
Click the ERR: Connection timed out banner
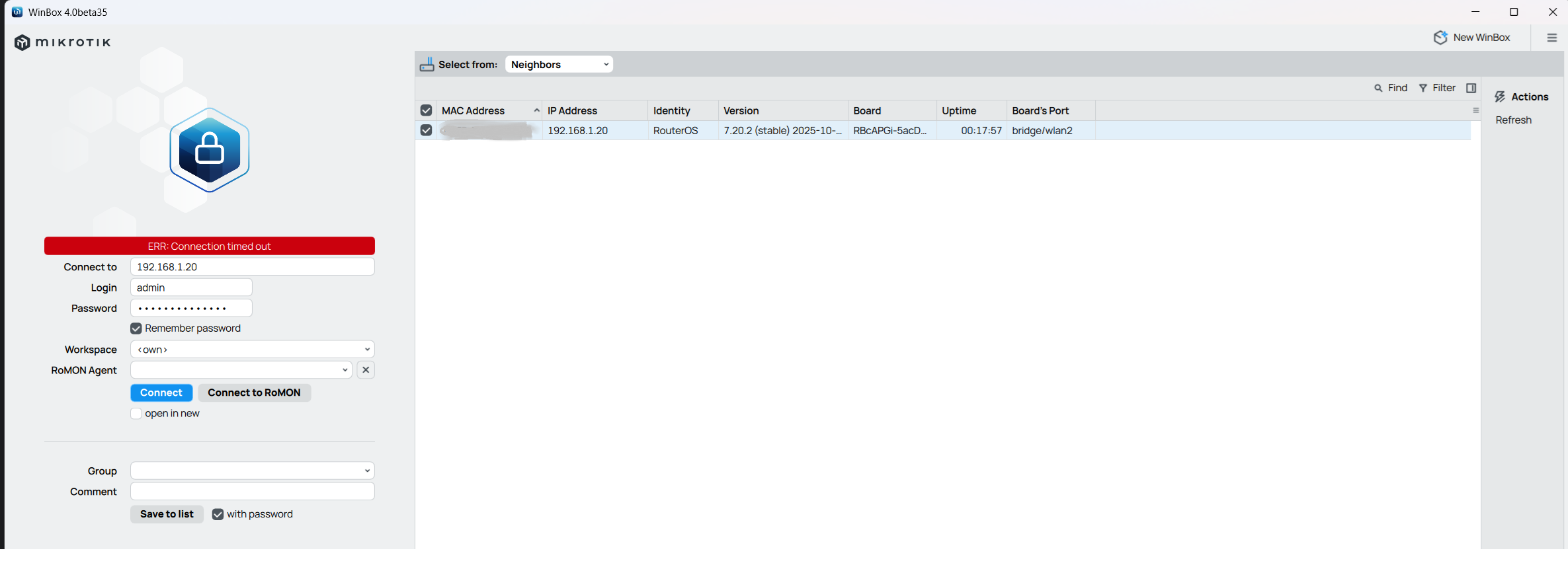click(x=210, y=246)
